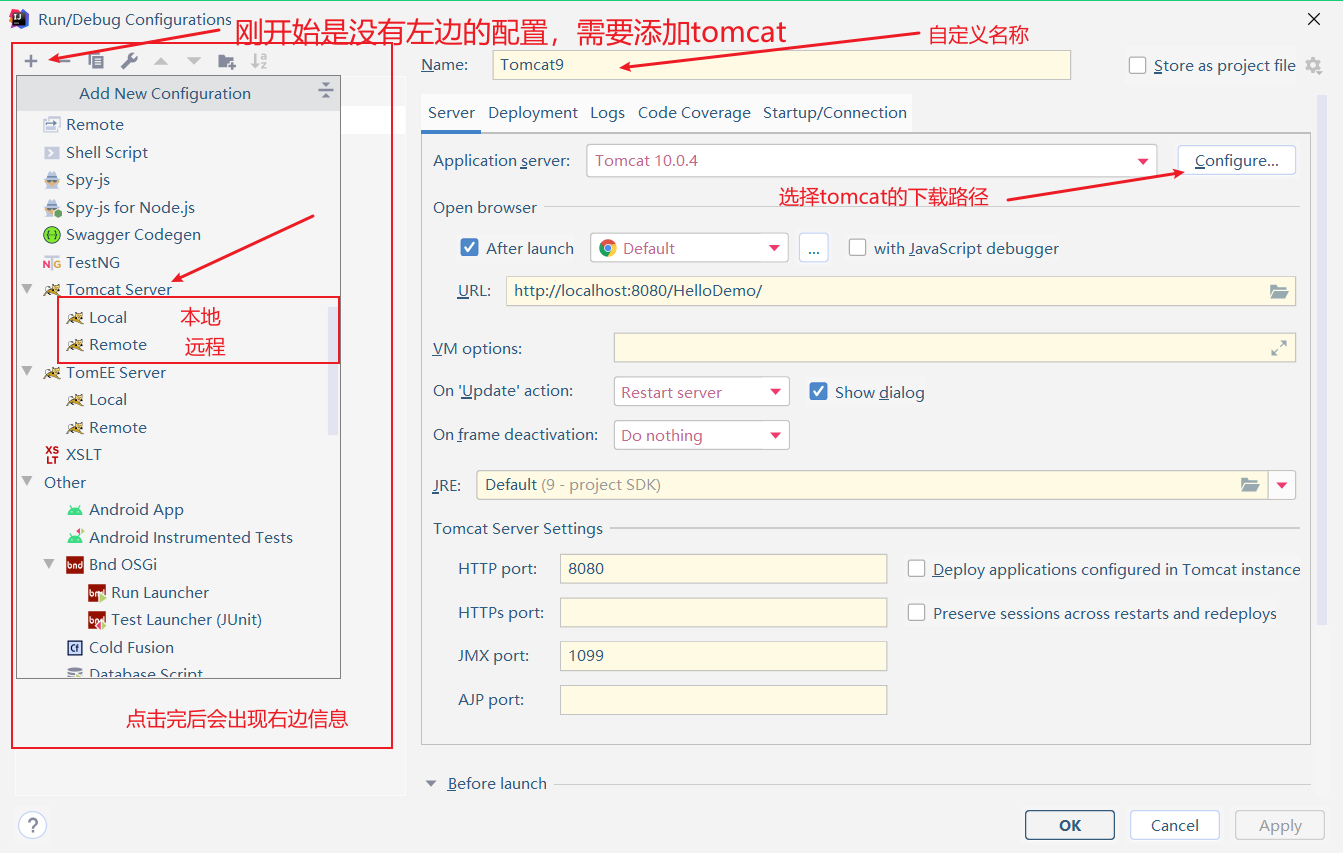Enable Deploy applications configured in Tomcat instance
The height and width of the screenshot is (853, 1343).
pos(916,569)
